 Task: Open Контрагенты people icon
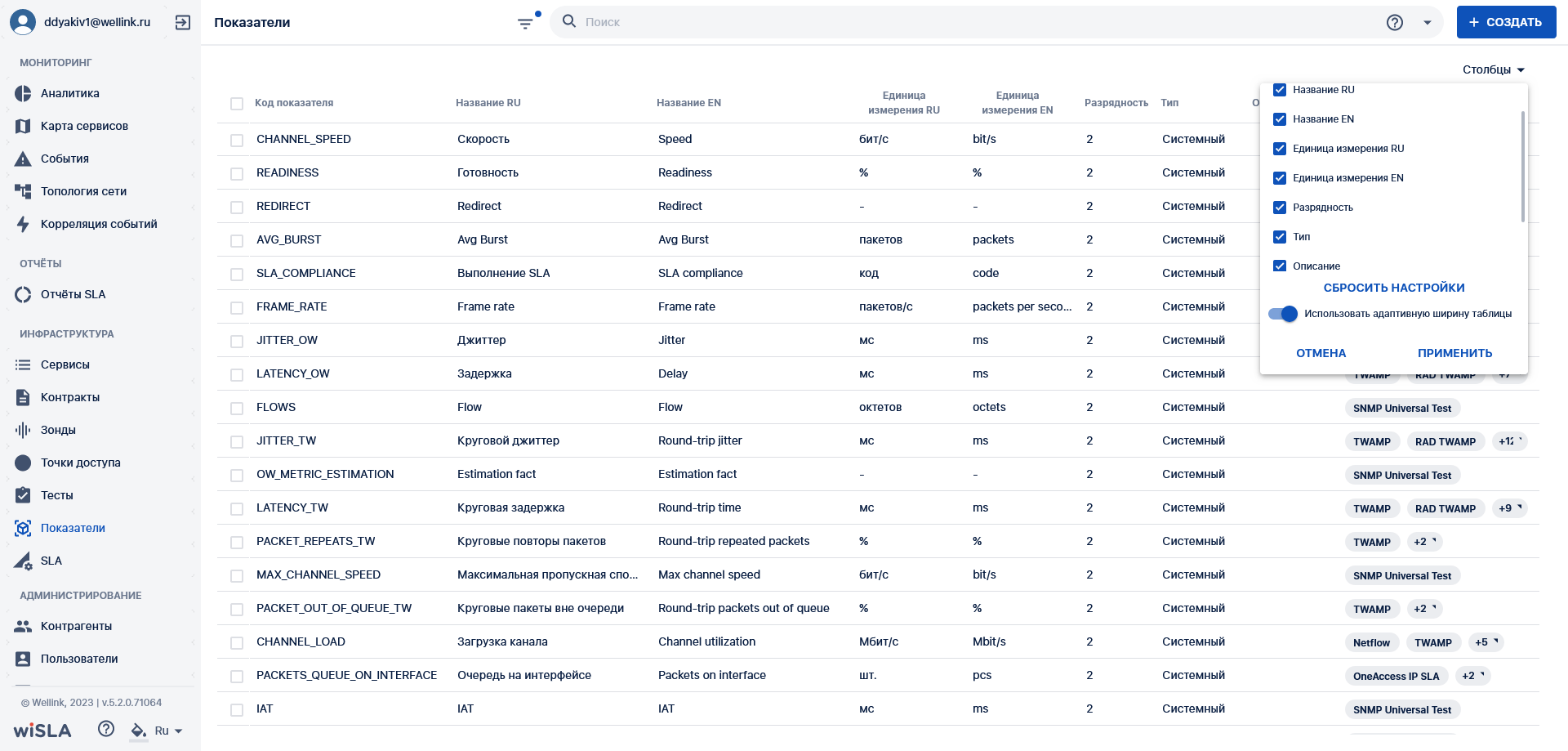click(23, 626)
